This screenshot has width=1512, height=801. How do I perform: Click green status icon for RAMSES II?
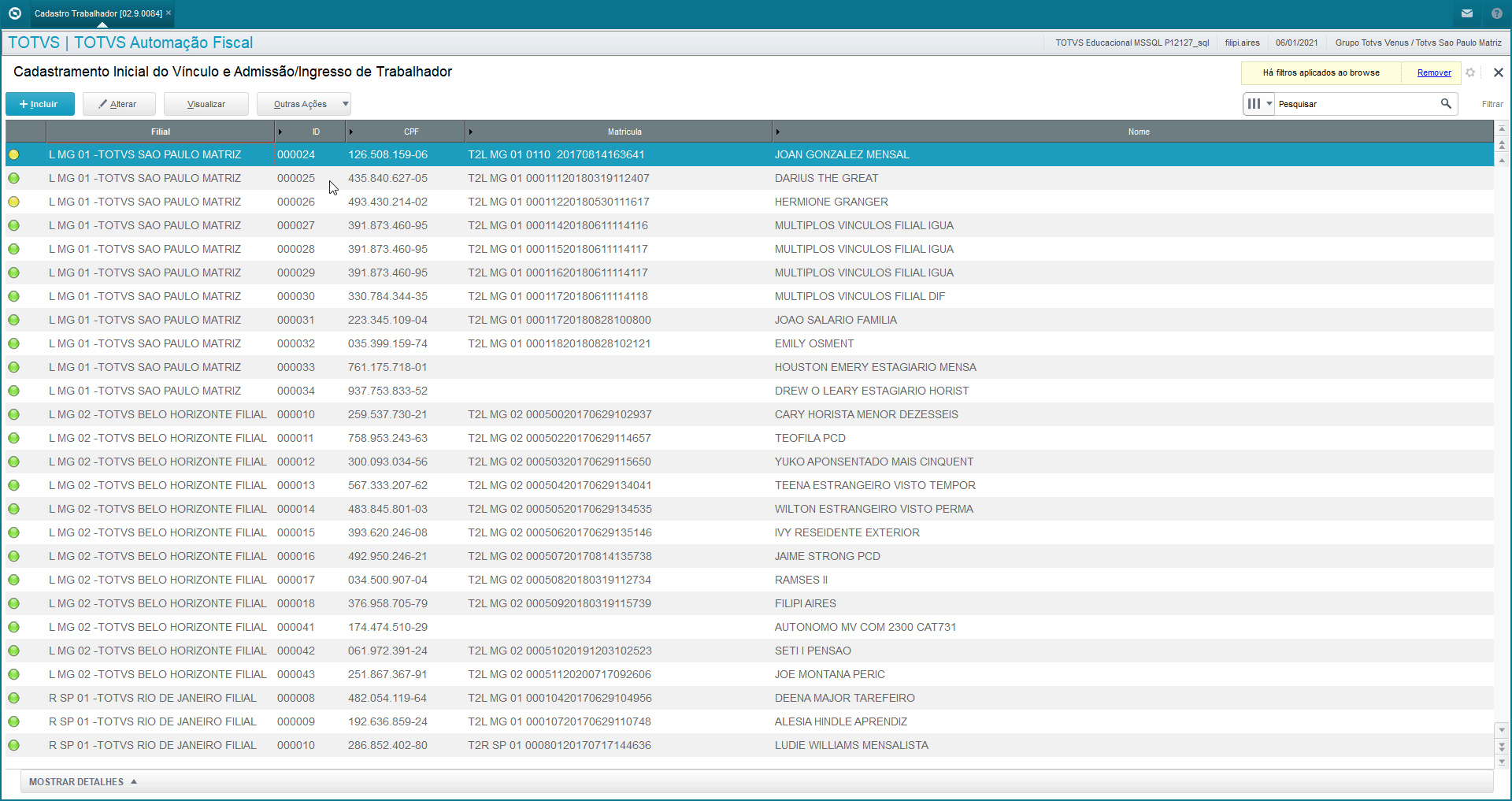point(14,580)
